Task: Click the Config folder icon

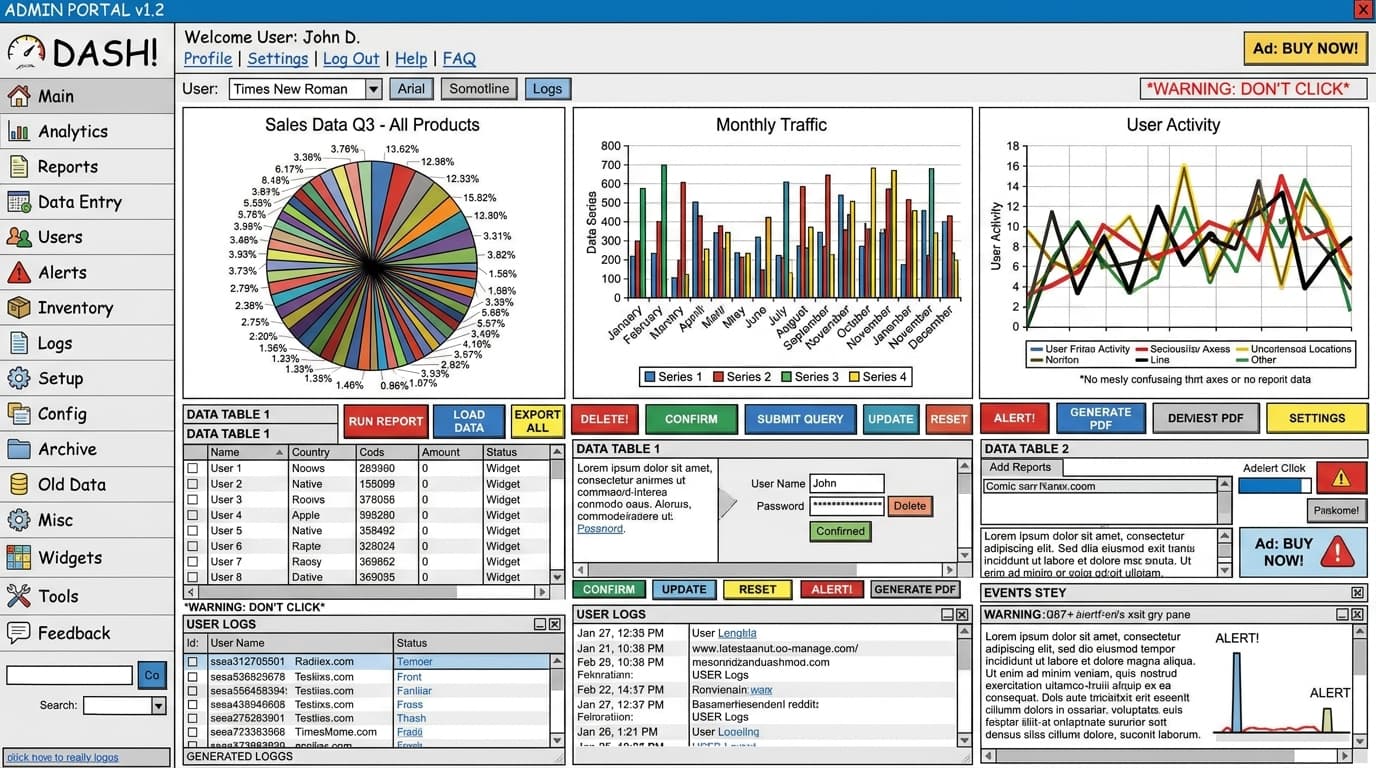Action: click(18, 413)
